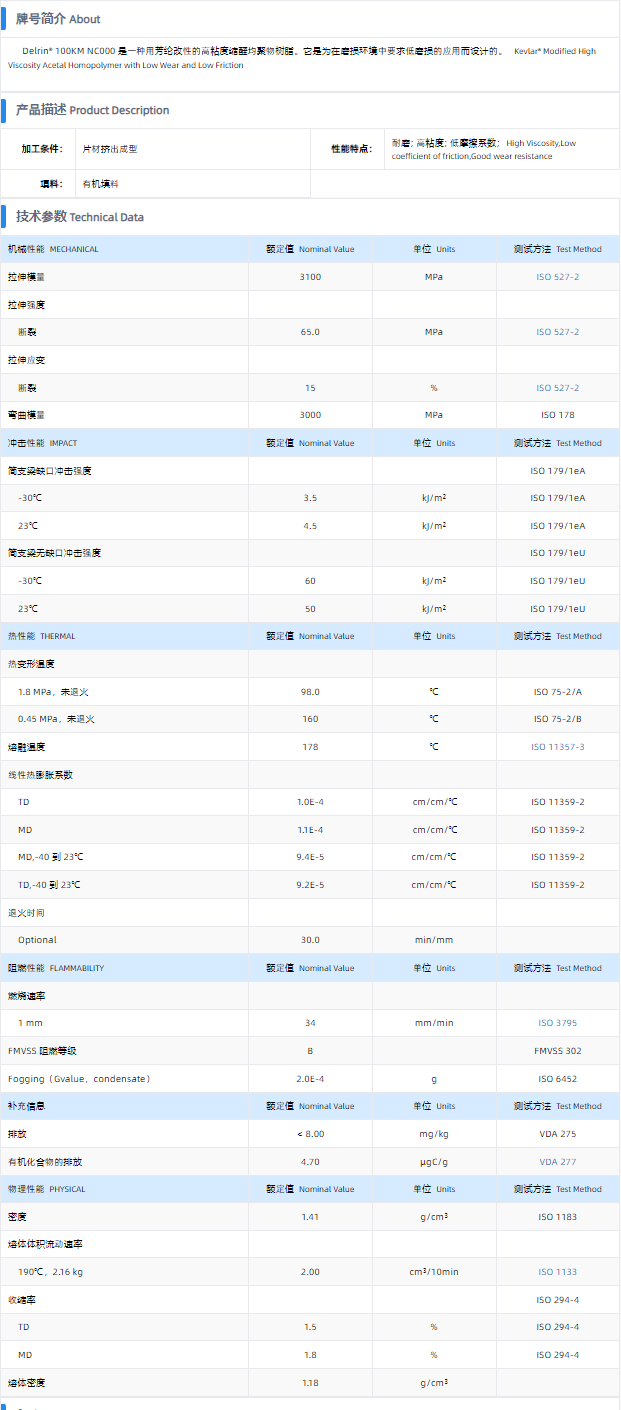Click the 机械性能 MECHANICAL table header
621x1410 pixels.
point(53,249)
